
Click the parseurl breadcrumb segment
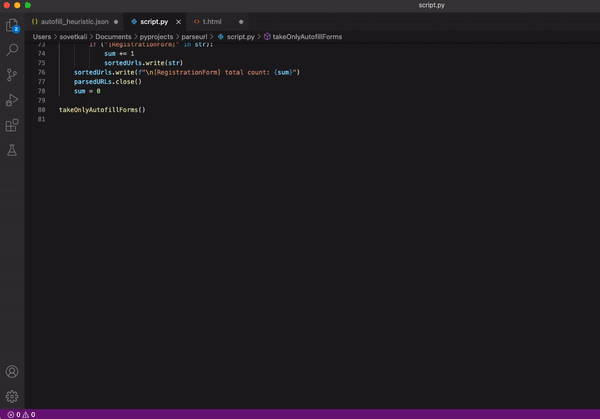[x=194, y=37]
